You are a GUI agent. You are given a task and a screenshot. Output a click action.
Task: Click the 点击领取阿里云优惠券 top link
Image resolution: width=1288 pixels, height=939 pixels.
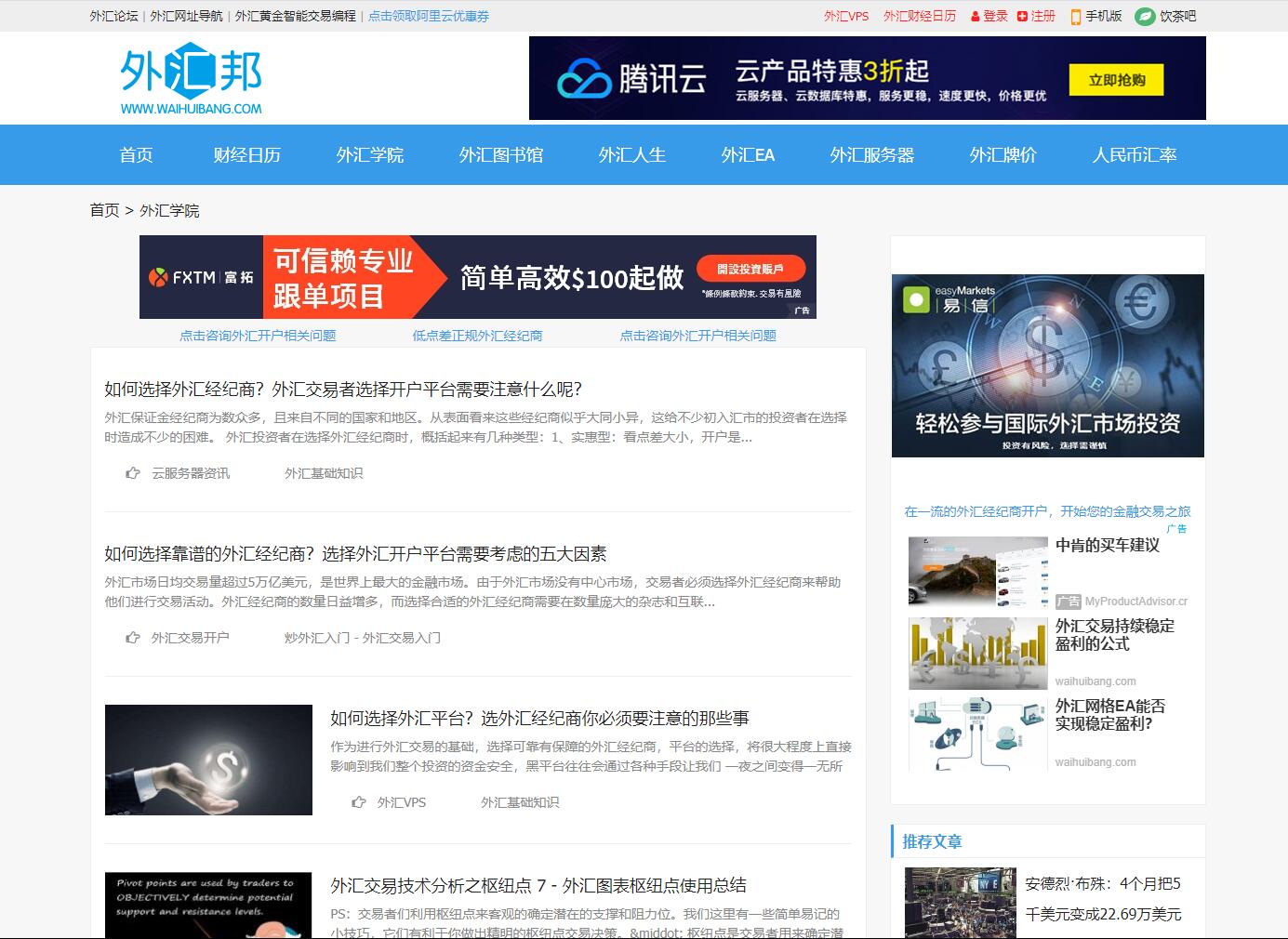[429, 17]
